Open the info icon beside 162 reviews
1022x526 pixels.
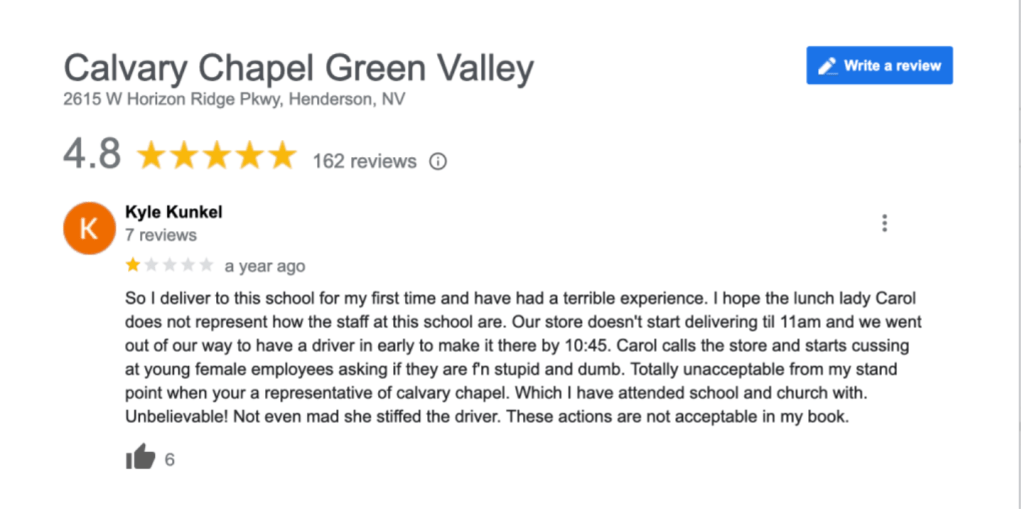pyautogui.click(x=437, y=161)
